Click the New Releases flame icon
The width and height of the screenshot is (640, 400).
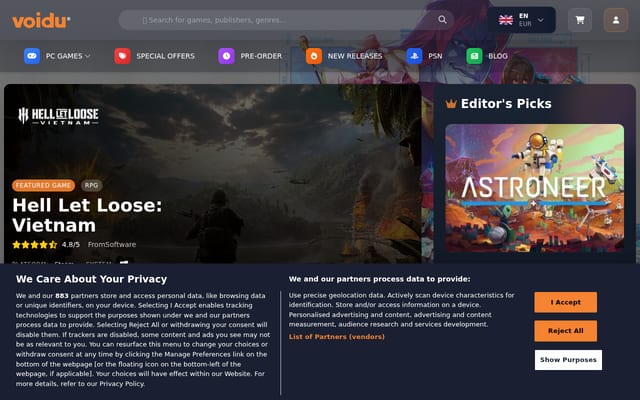point(314,56)
